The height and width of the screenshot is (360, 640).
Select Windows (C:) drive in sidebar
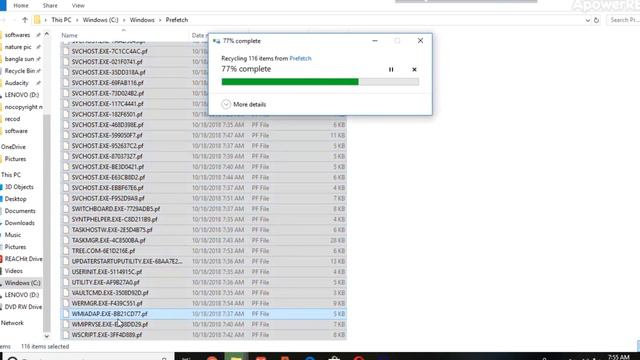tap(22, 283)
